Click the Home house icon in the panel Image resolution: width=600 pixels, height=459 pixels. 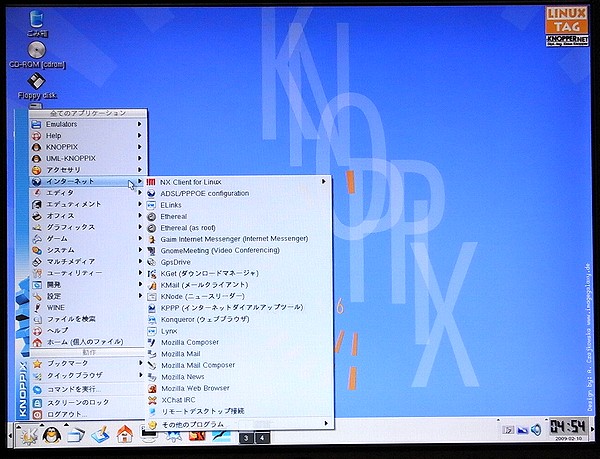pyautogui.click(x=125, y=435)
